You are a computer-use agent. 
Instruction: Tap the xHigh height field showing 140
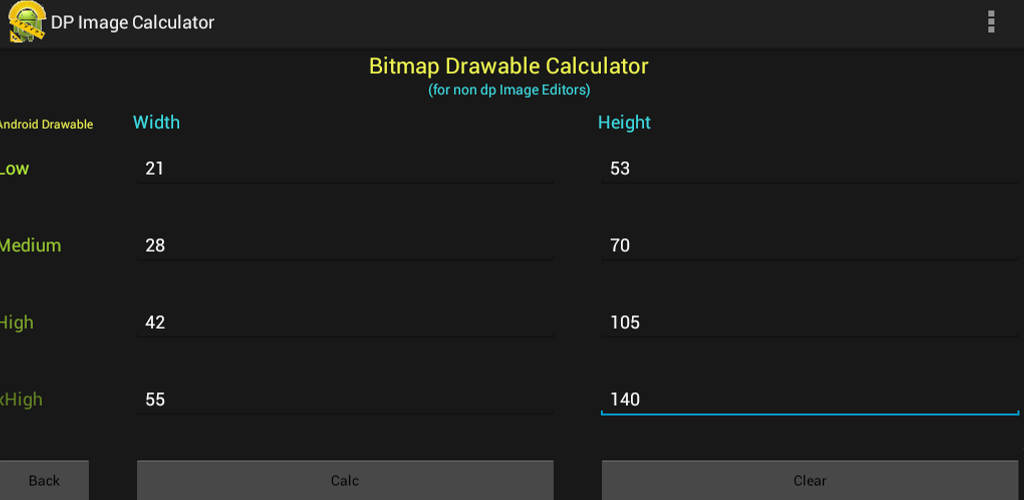[x=809, y=400]
